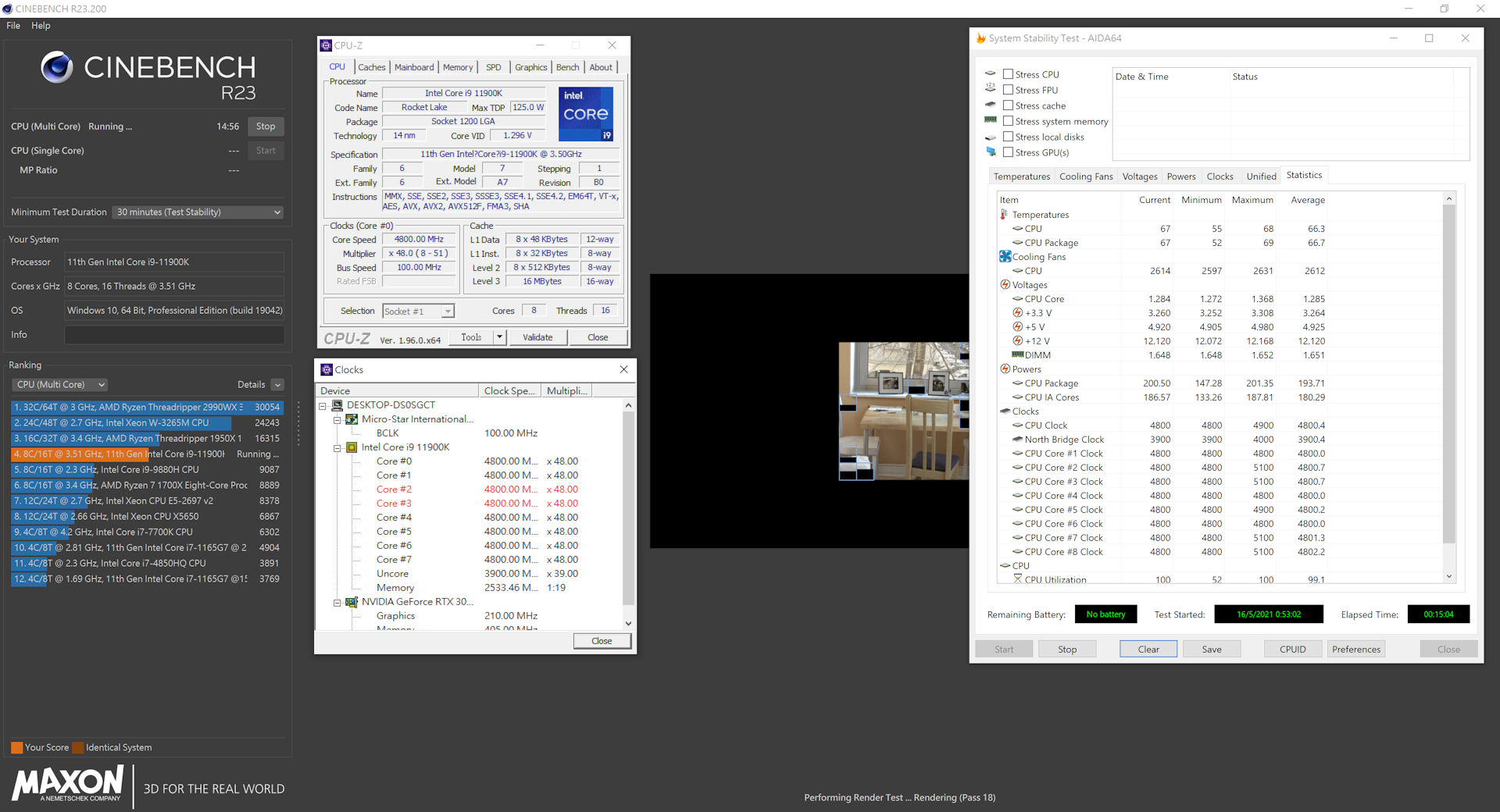Open the Tools dropdown arrow in CPU-Z
Screen dimensions: 1500x812
pyautogui.click(x=500, y=337)
